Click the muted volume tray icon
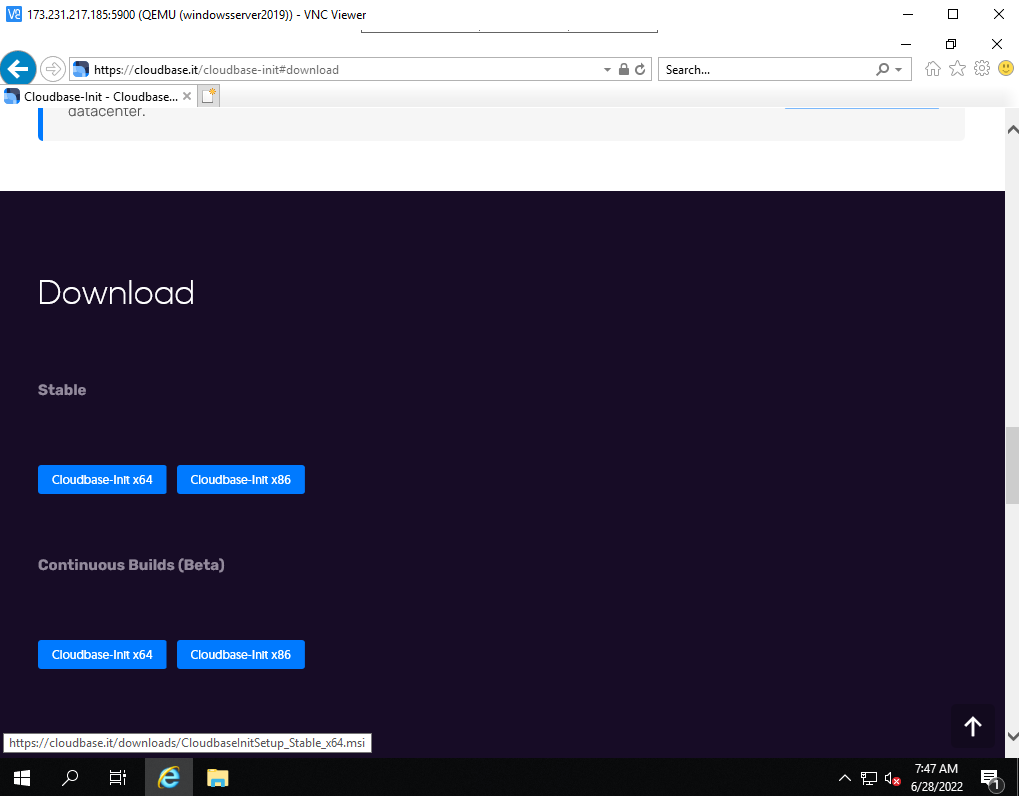 coord(892,778)
